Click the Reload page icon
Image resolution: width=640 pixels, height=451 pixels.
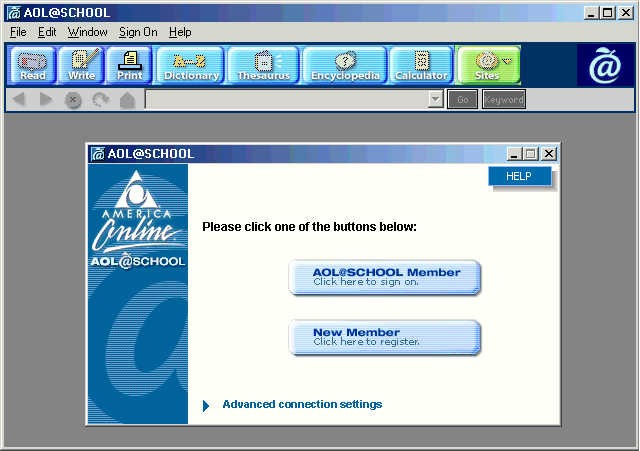100,100
